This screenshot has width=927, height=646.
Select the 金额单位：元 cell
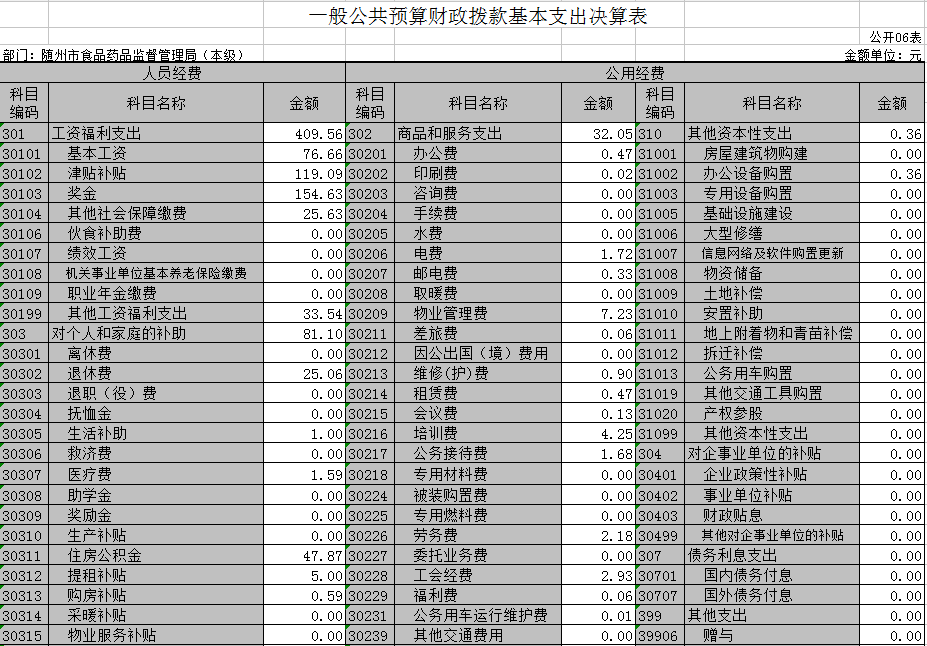[883, 55]
